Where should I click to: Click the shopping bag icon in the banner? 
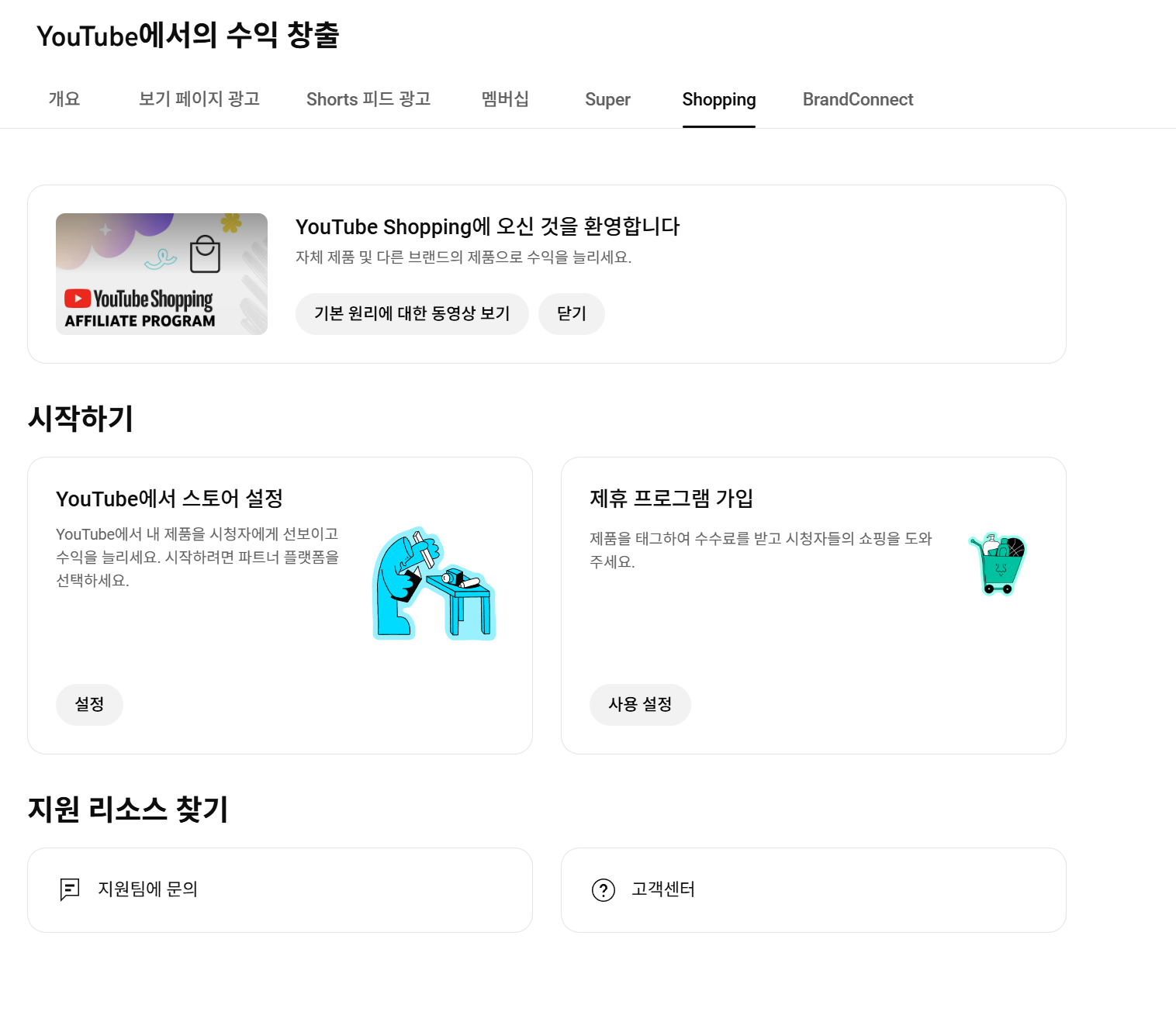[205, 254]
